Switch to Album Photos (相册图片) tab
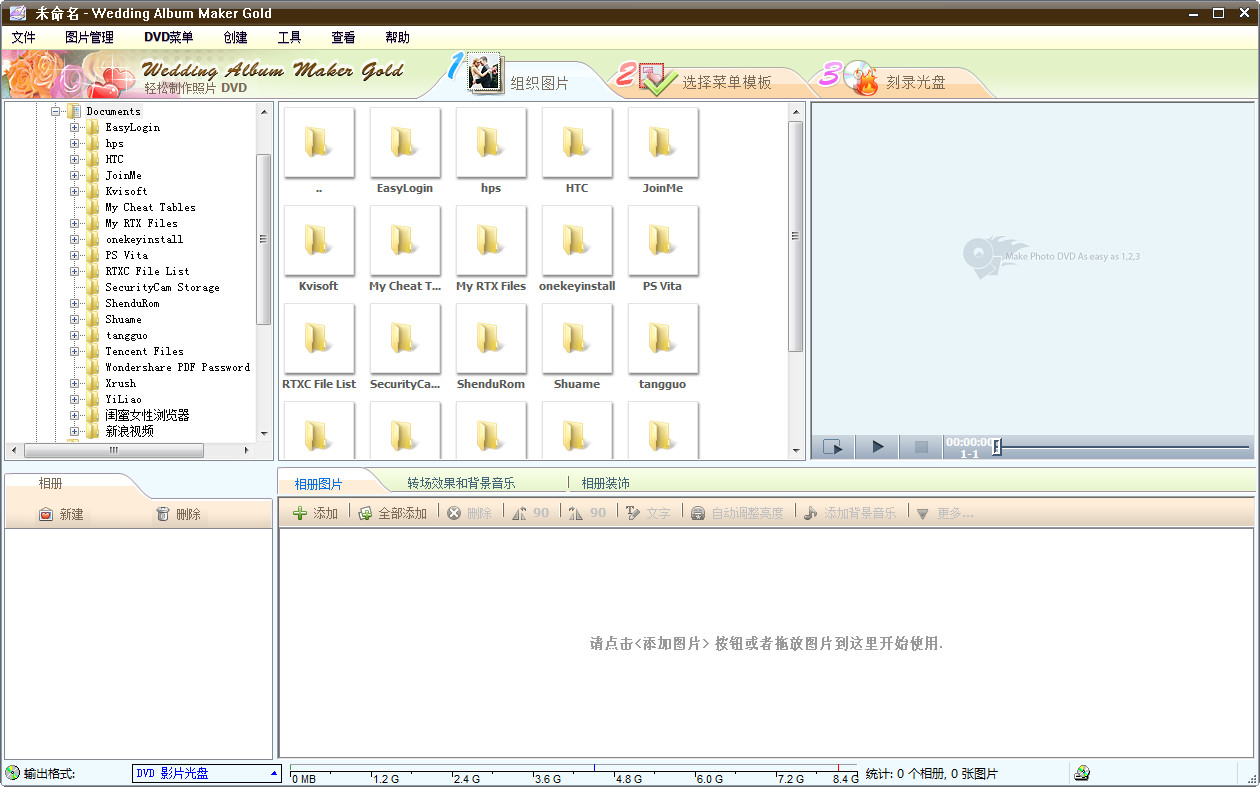Viewport: 1260px width, 787px height. coord(318,484)
